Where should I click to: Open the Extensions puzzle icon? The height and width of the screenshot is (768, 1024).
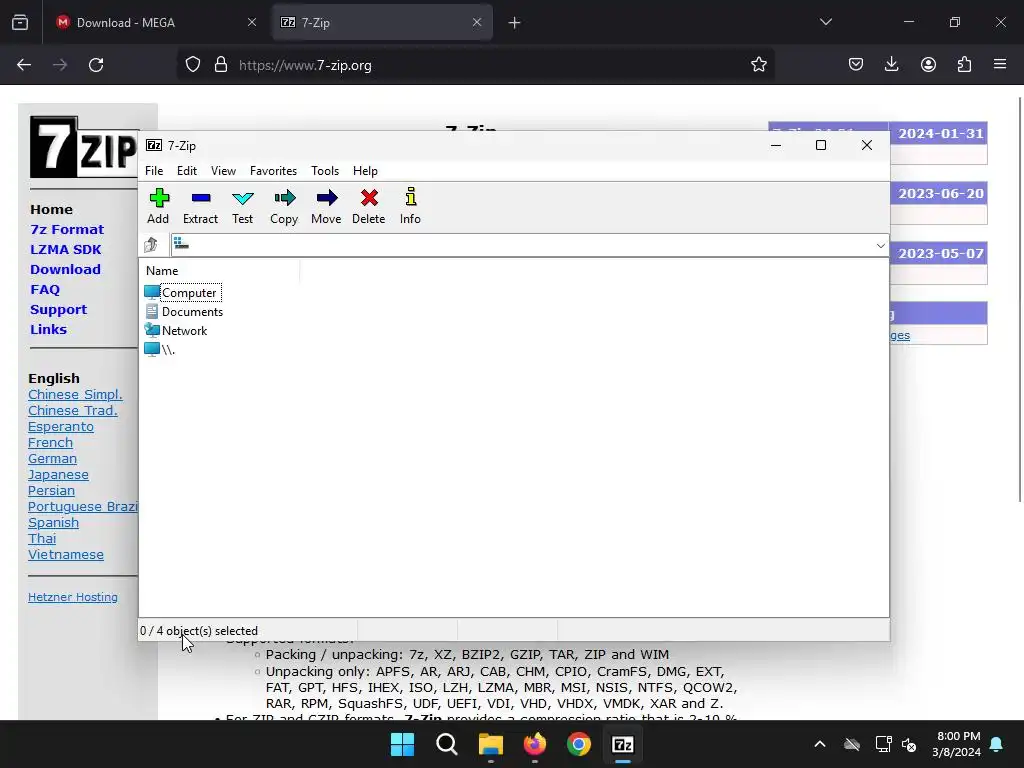click(x=964, y=64)
